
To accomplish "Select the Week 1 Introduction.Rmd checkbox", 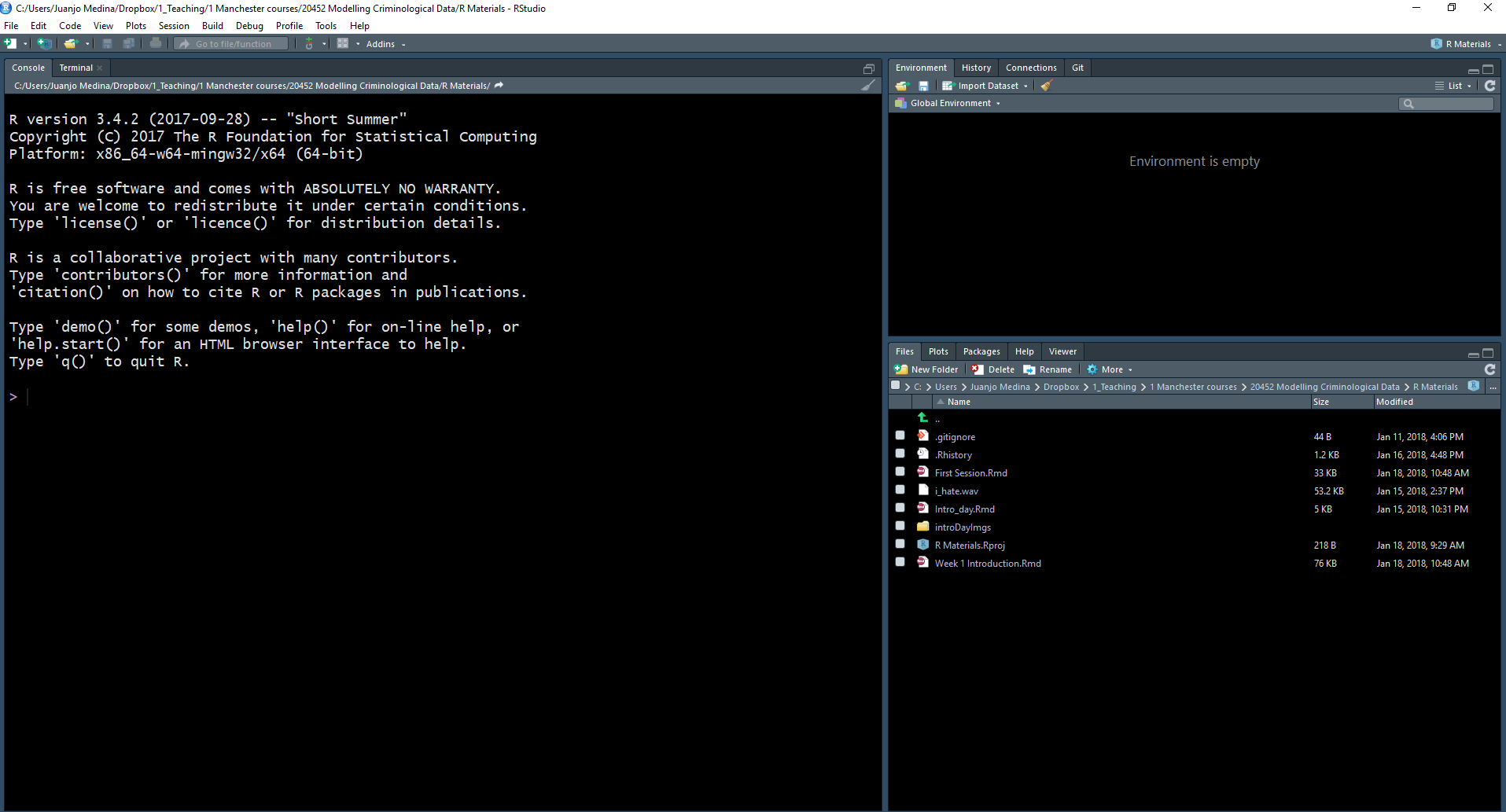I will (x=900, y=562).
